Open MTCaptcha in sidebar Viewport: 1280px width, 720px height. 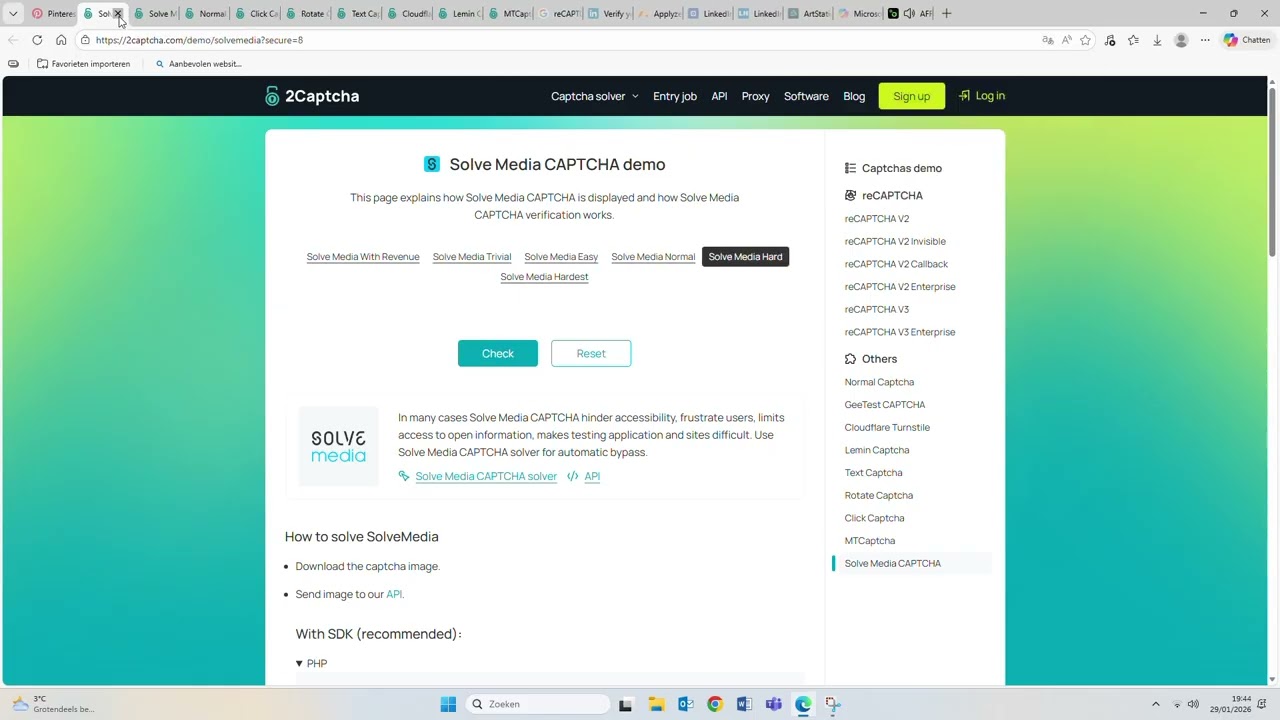pos(870,541)
